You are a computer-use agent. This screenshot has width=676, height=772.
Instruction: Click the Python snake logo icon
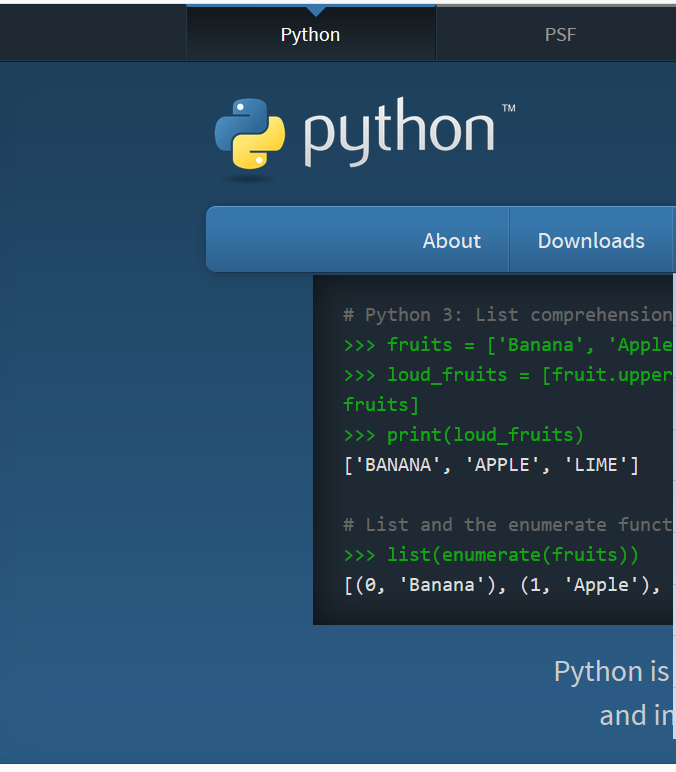coord(250,133)
